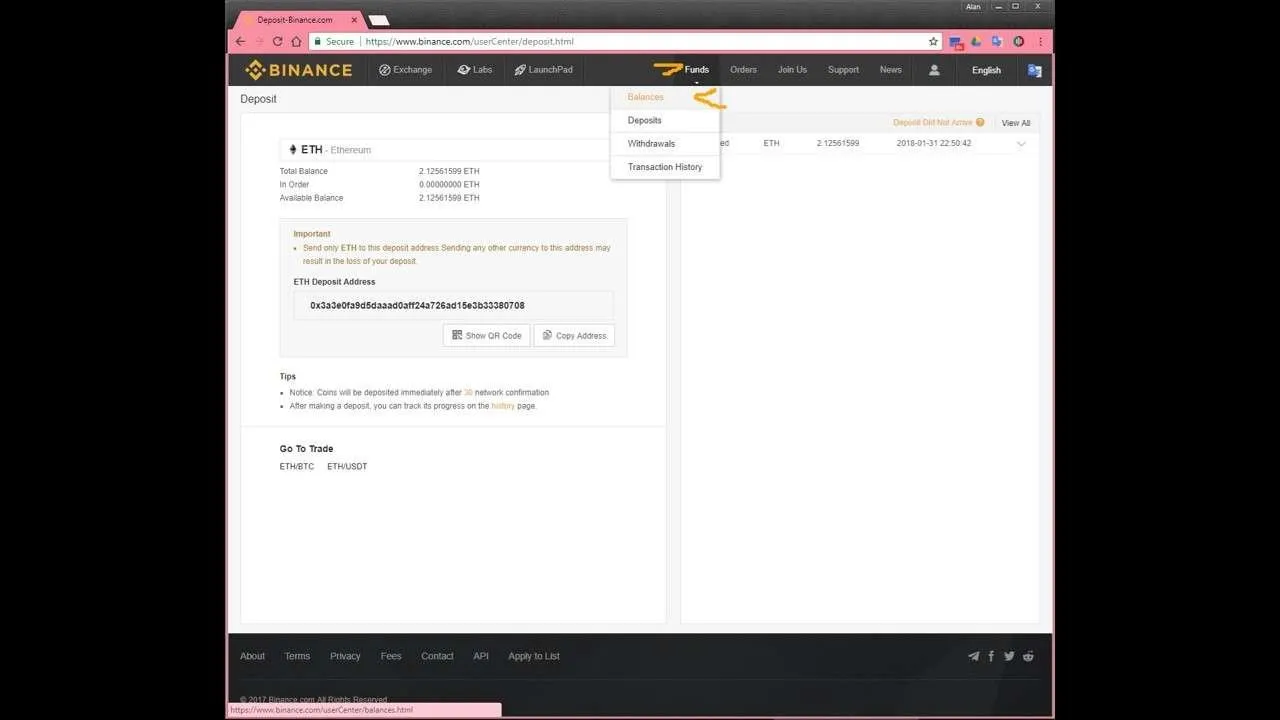Image resolution: width=1280 pixels, height=720 pixels.
Task: Open the Support menu item
Action: (843, 70)
